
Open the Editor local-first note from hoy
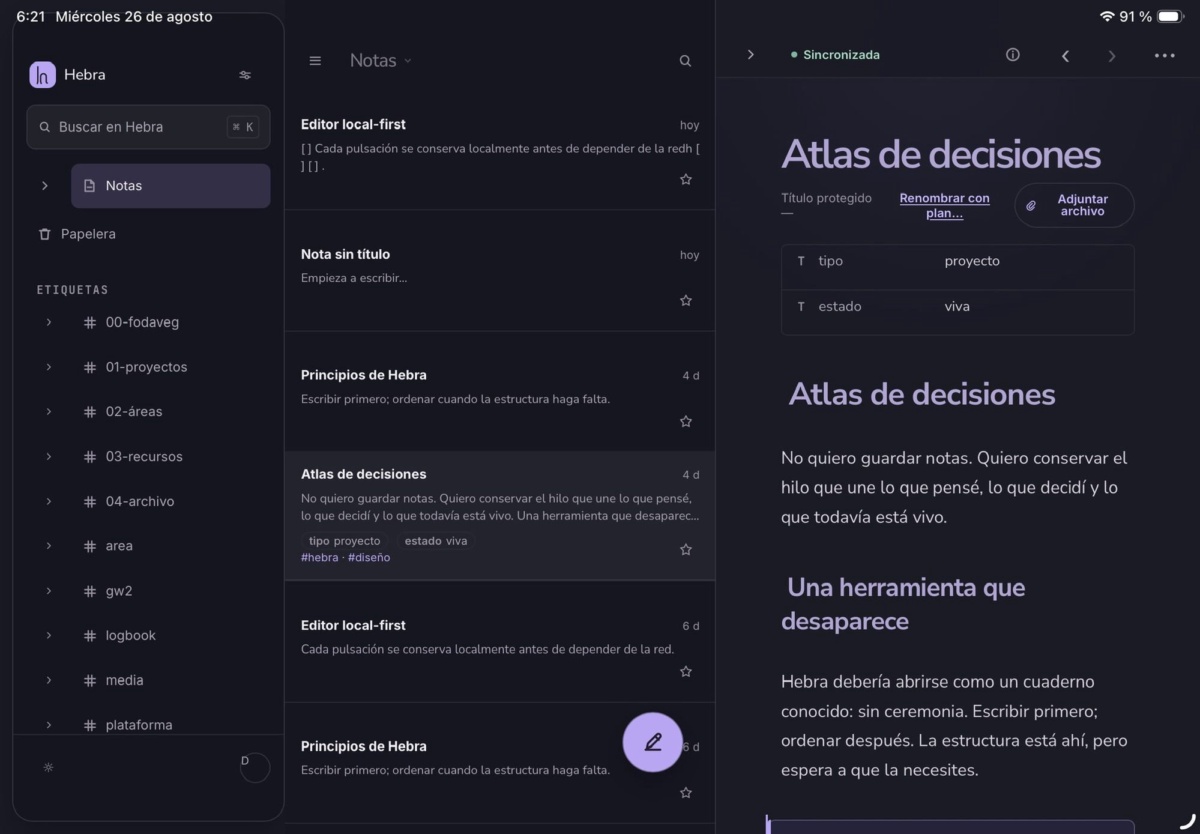point(500,150)
